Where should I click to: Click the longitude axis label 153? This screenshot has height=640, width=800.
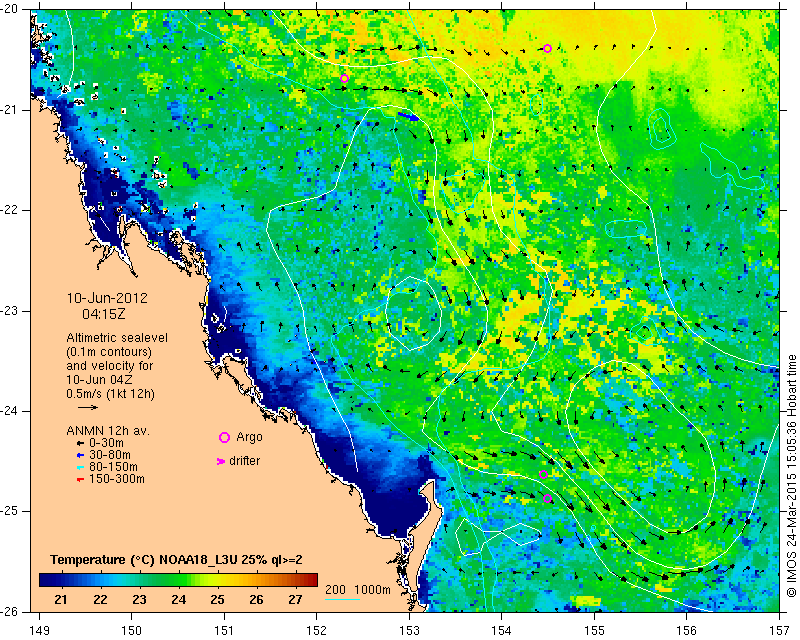coord(409,631)
